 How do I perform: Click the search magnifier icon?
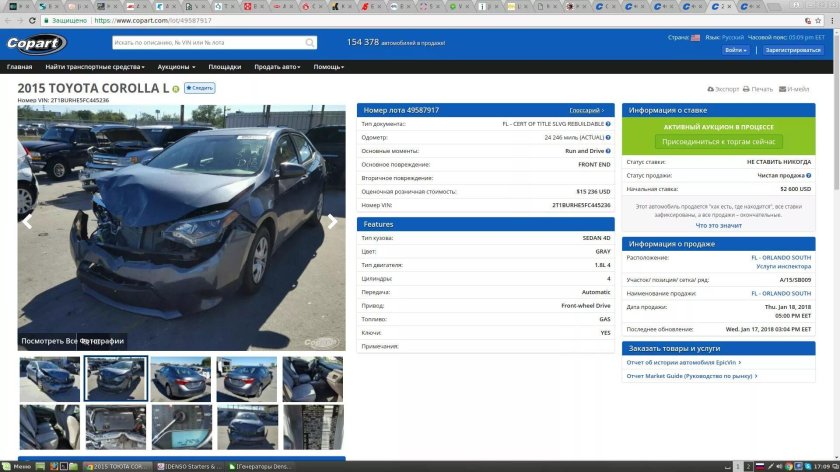pos(310,43)
